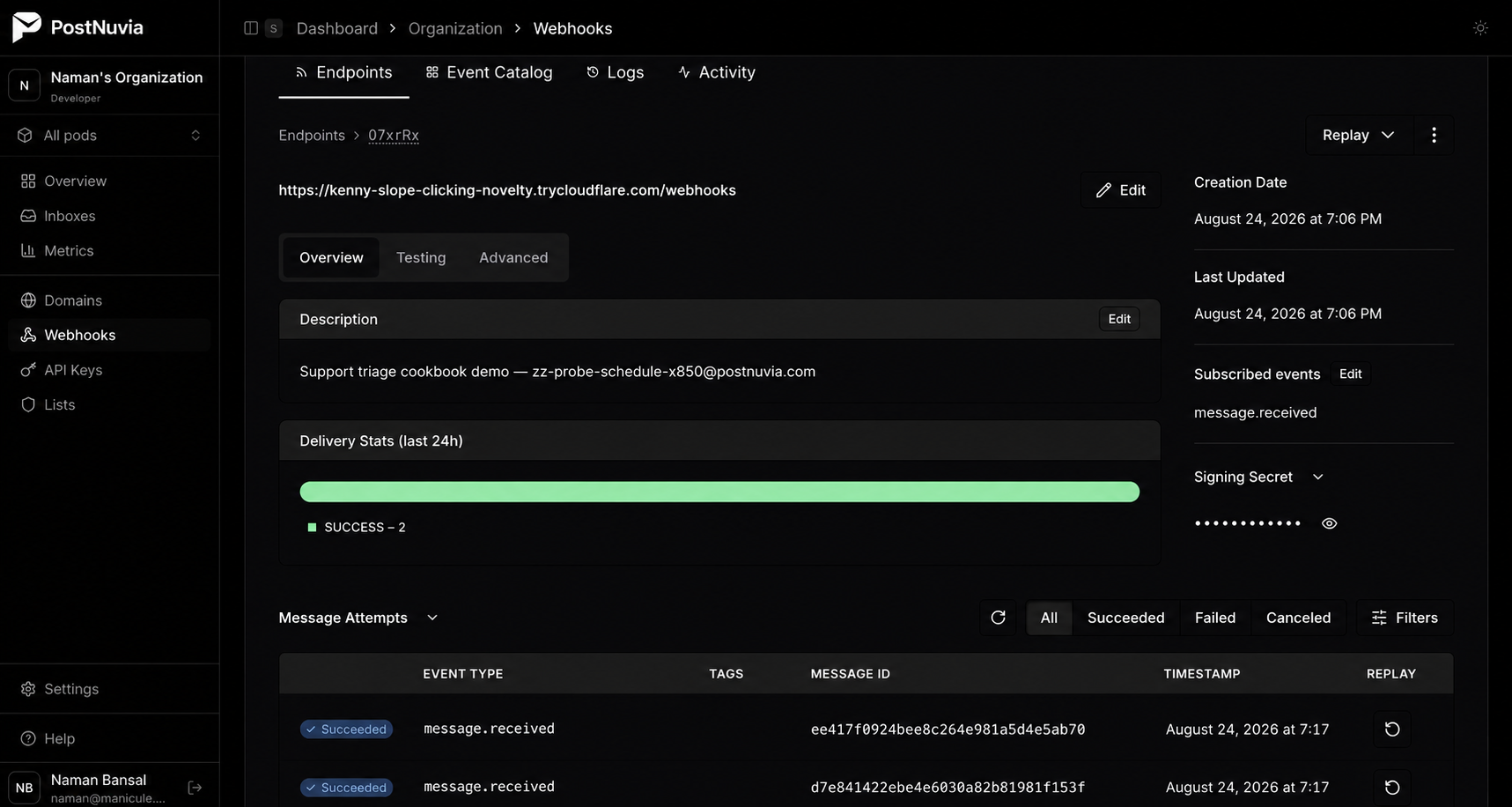Viewport: 1512px width, 807px height.
Task: Edit the Description section
Action: pos(1119,319)
